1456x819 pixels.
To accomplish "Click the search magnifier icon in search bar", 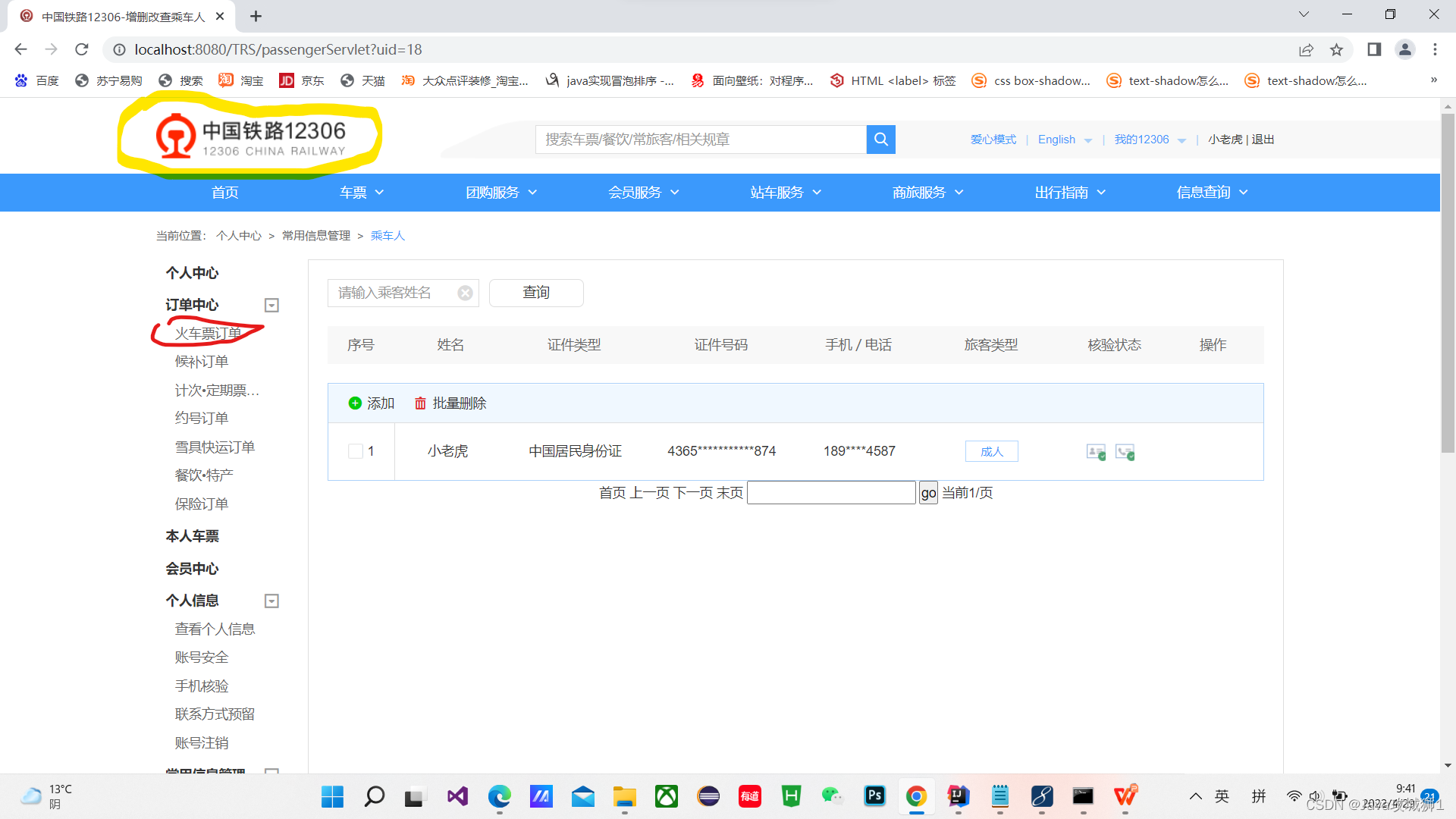I will point(880,139).
